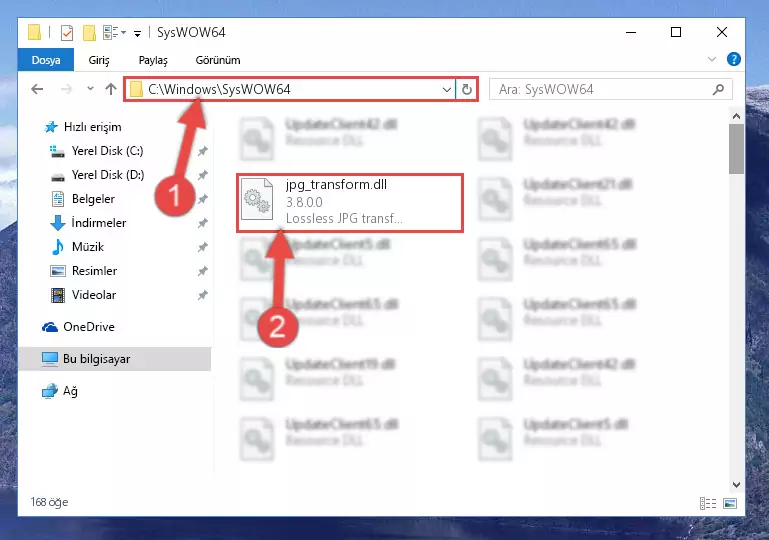Screen dimensions: 769x540
Task: Go up one folder level
Action: tap(111, 89)
